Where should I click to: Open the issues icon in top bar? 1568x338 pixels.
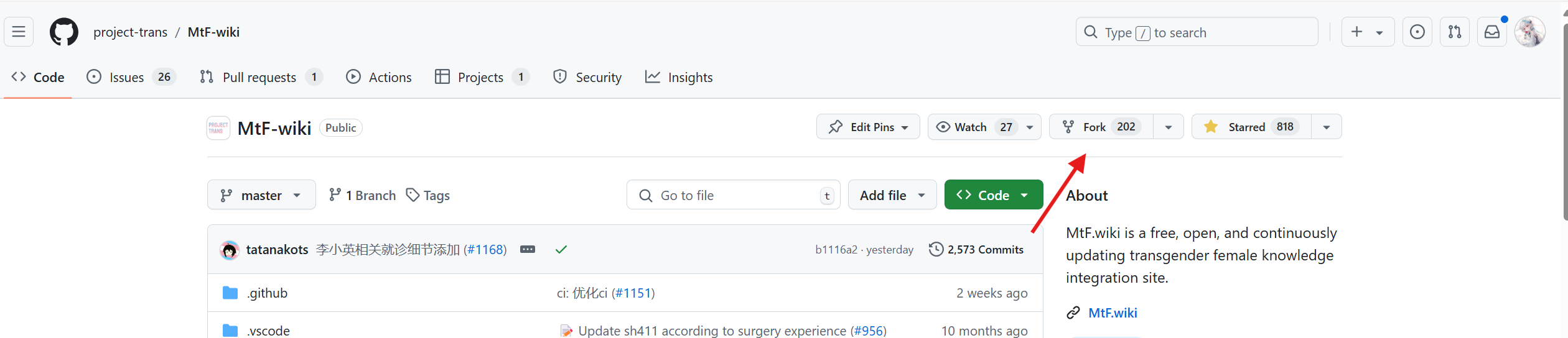click(1417, 32)
